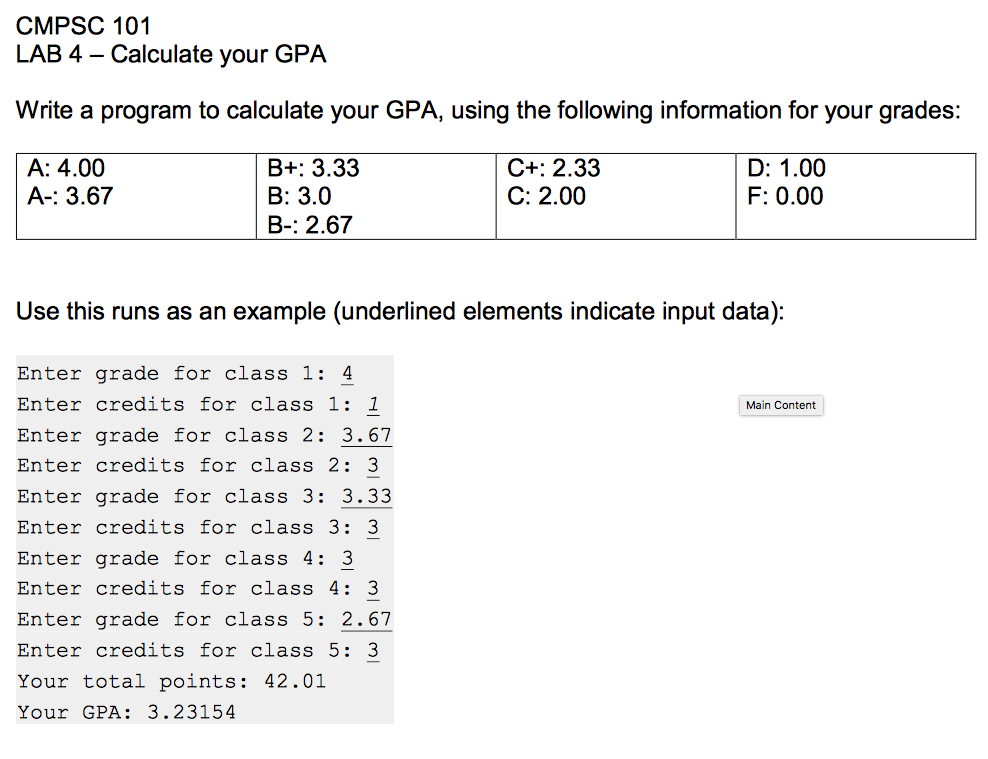Screen dimensions: 988x759
Task: Select the A-: 3.67 table entry
Action: tap(71, 196)
